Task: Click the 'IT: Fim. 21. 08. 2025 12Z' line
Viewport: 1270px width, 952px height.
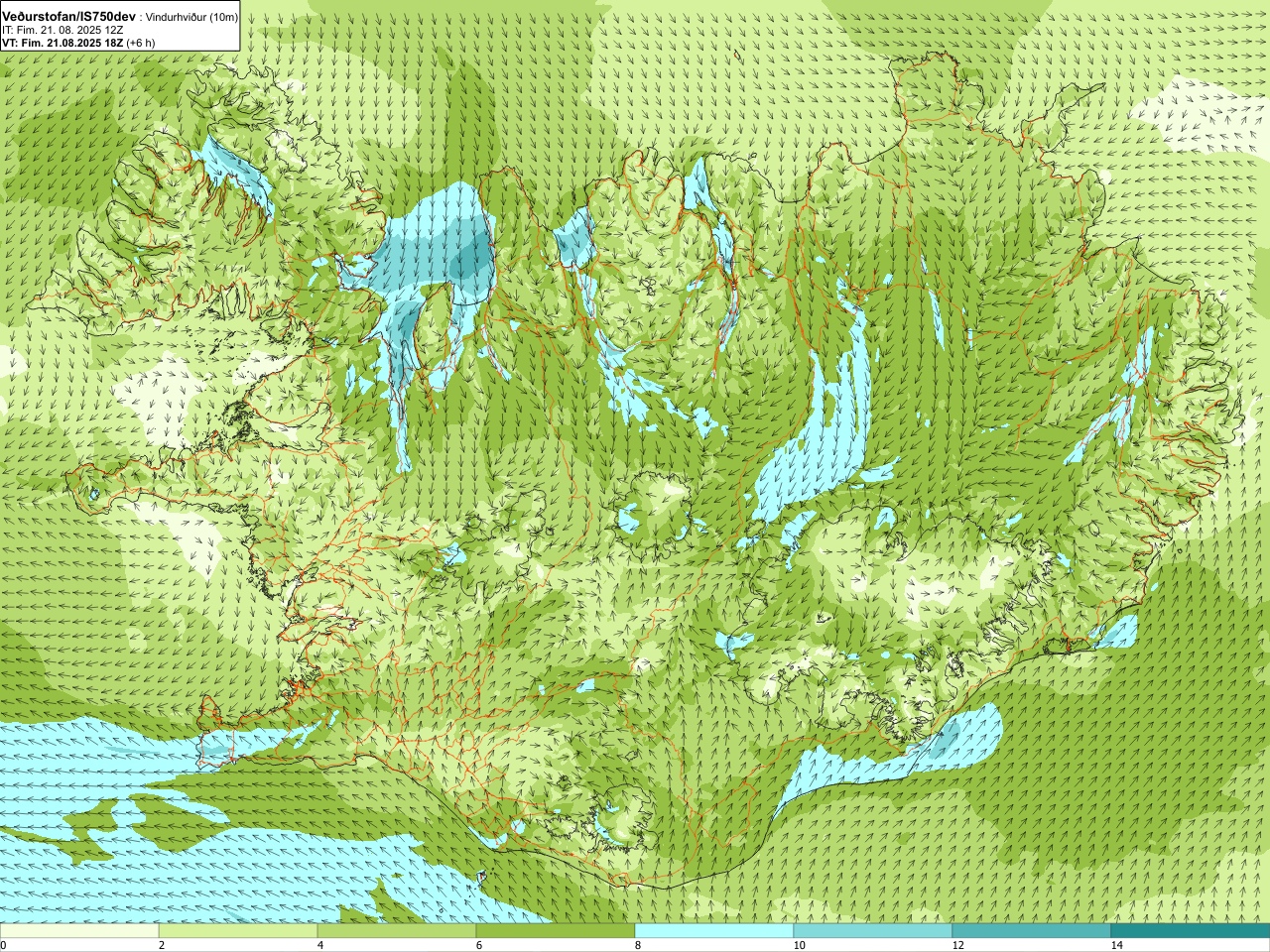Action: pyautogui.click(x=63, y=30)
